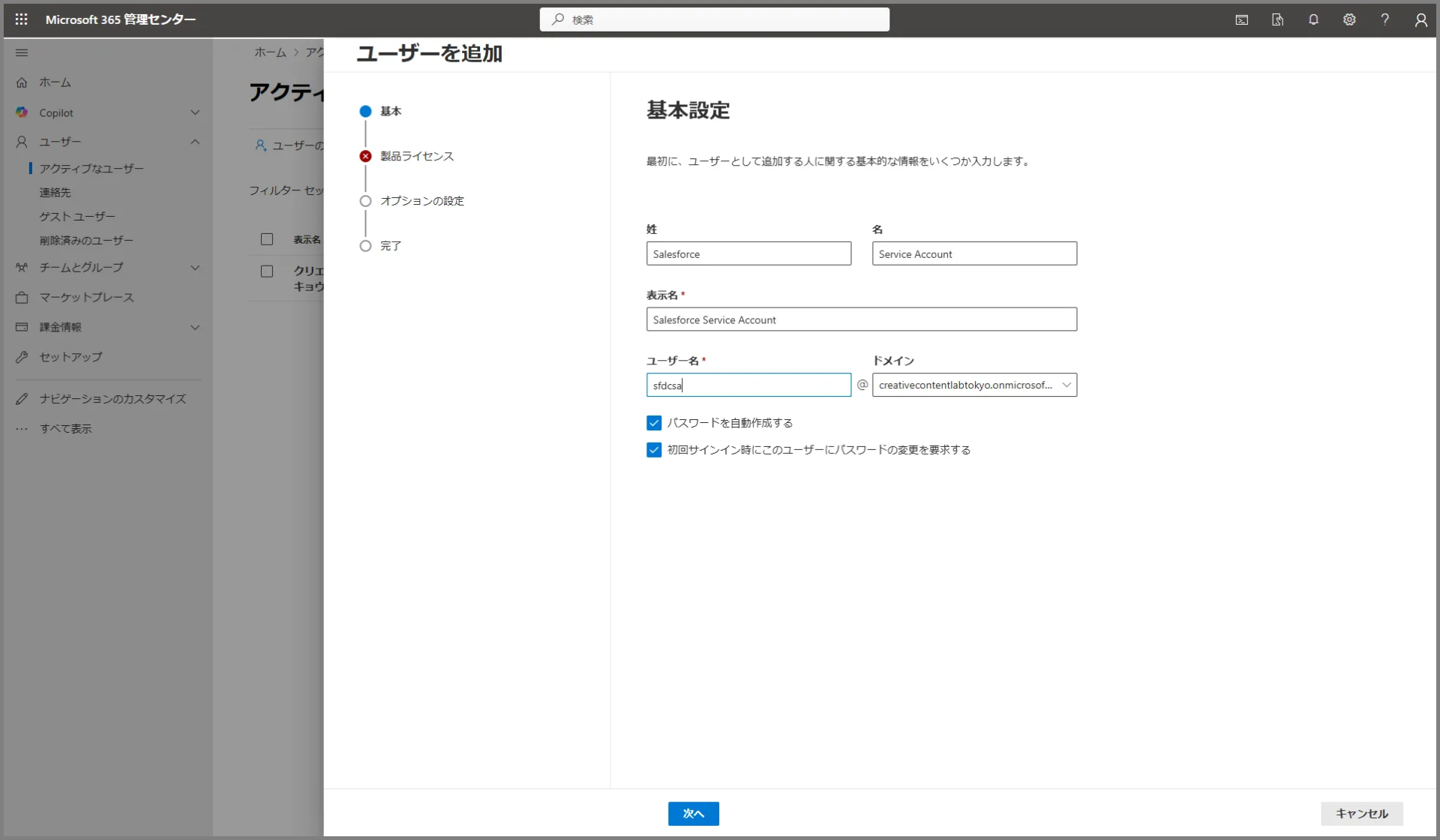Click the Home house icon in sidebar
Image resolution: width=1440 pixels, height=840 pixels.
(22, 82)
